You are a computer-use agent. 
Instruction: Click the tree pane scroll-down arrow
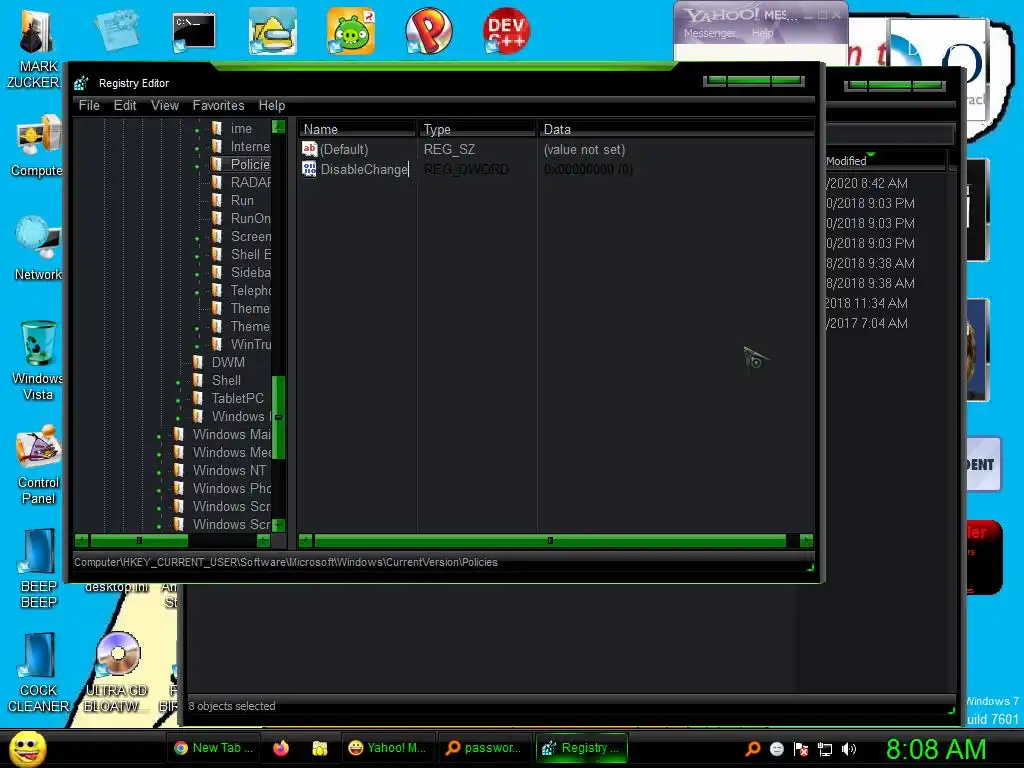pyautogui.click(x=278, y=525)
